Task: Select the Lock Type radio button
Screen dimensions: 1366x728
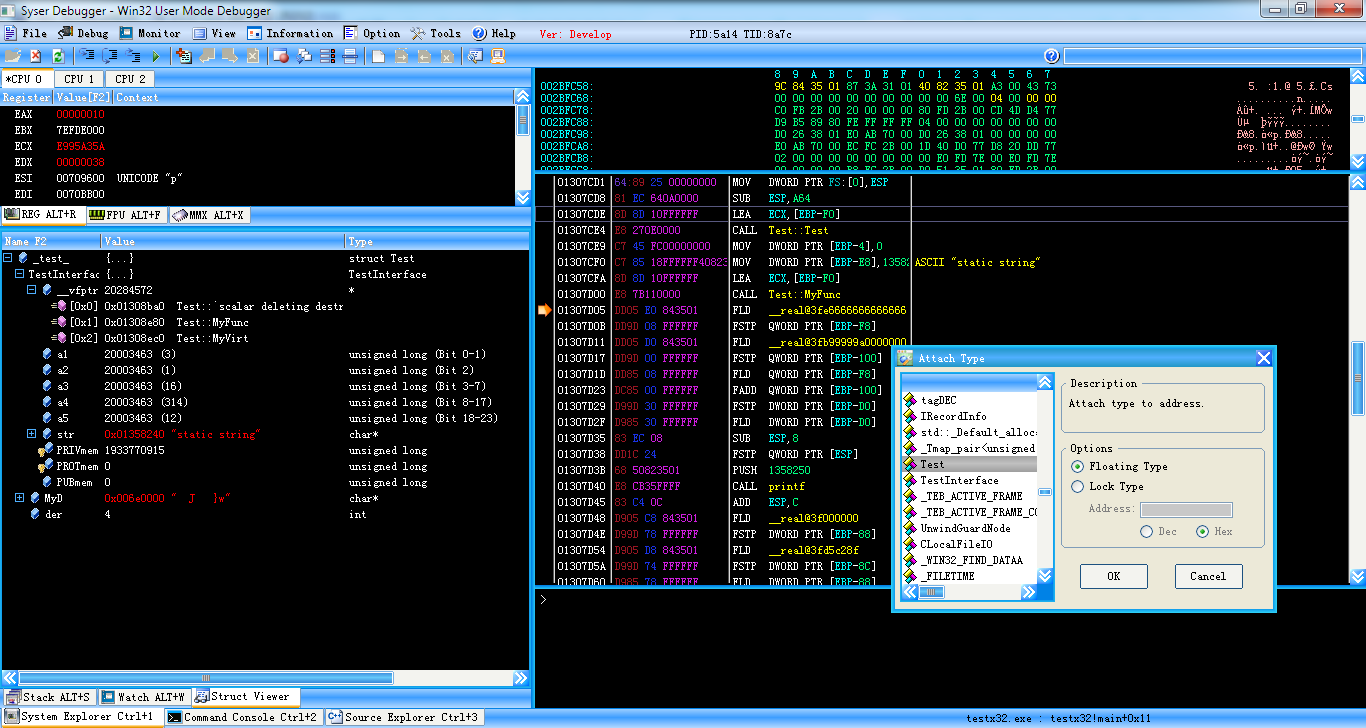Action: coord(1077,486)
